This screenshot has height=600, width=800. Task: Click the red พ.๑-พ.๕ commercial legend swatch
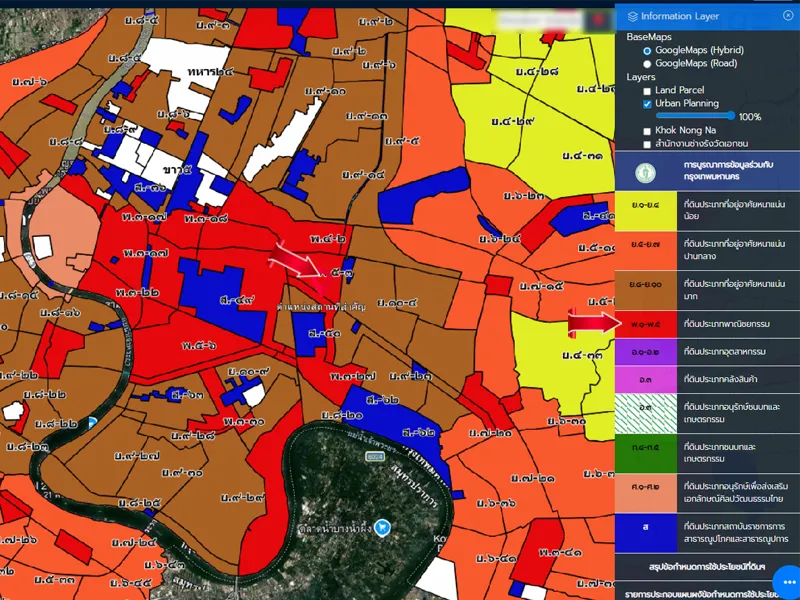(x=645, y=324)
